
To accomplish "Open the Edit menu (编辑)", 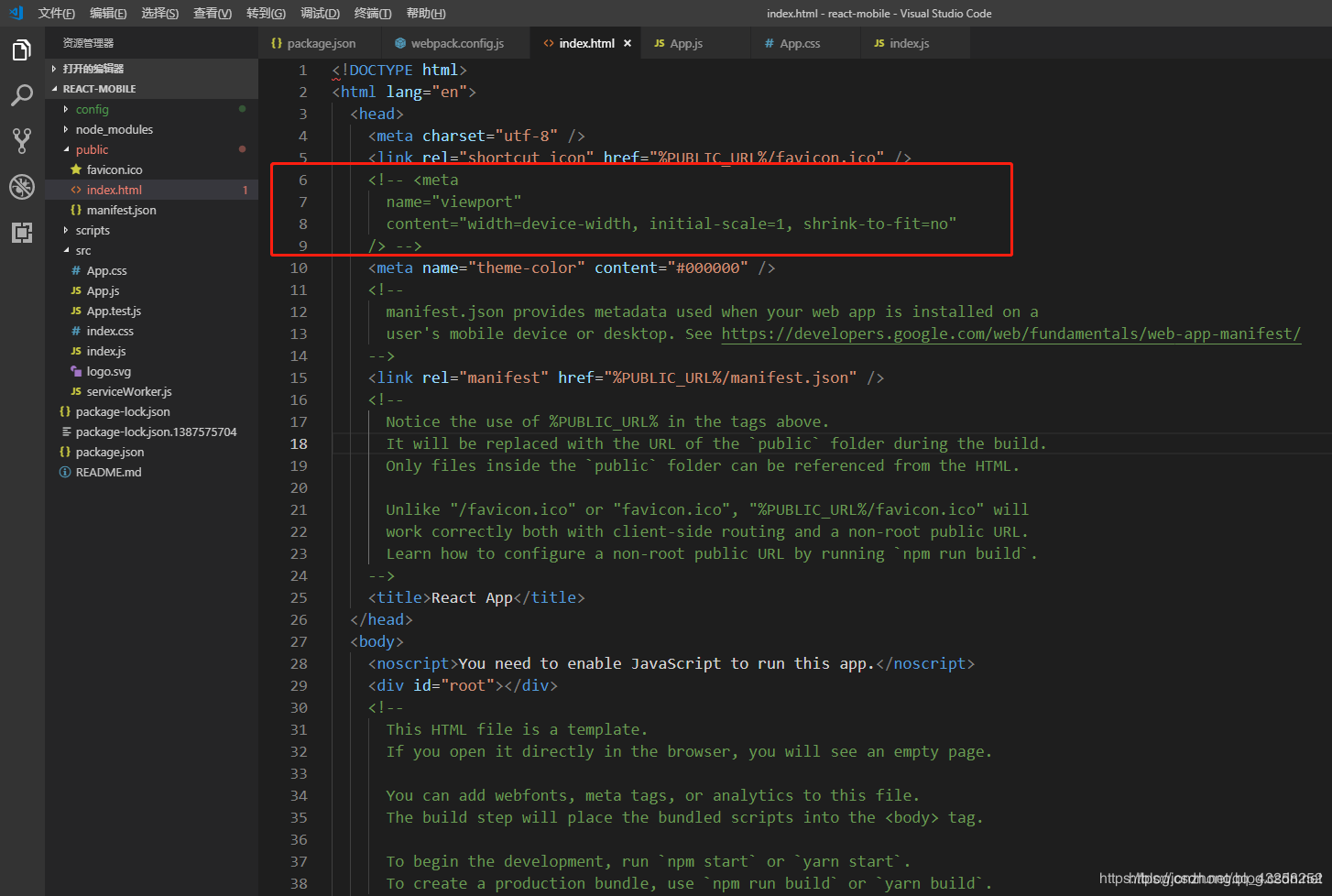I will [108, 13].
